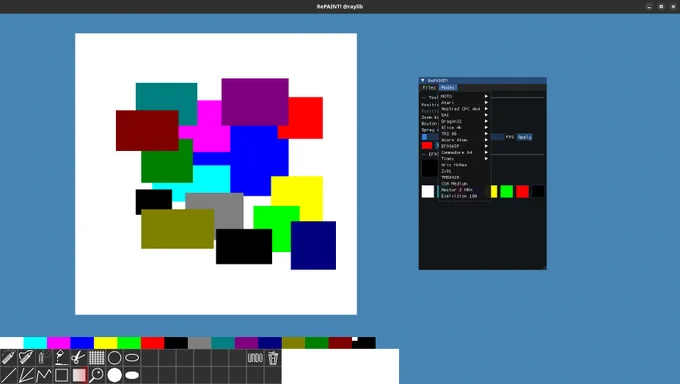Select the filled ellipse tool
The width and height of the screenshot is (680, 384).
click(132, 375)
